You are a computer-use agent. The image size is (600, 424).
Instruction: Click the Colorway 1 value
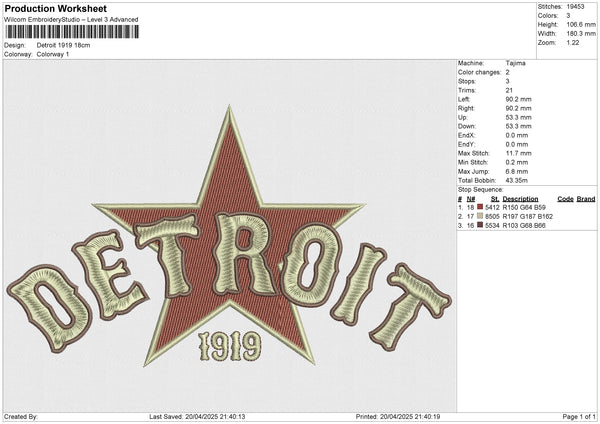click(x=53, y=54)
